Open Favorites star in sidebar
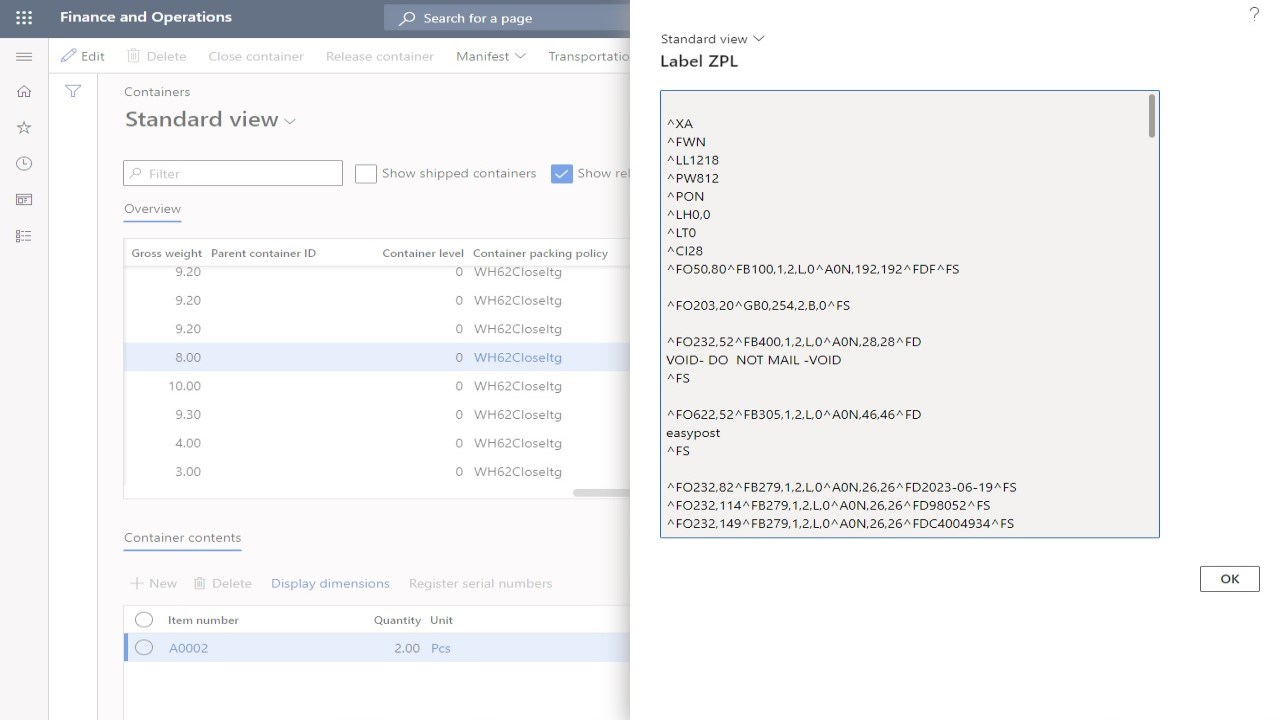 24,127
